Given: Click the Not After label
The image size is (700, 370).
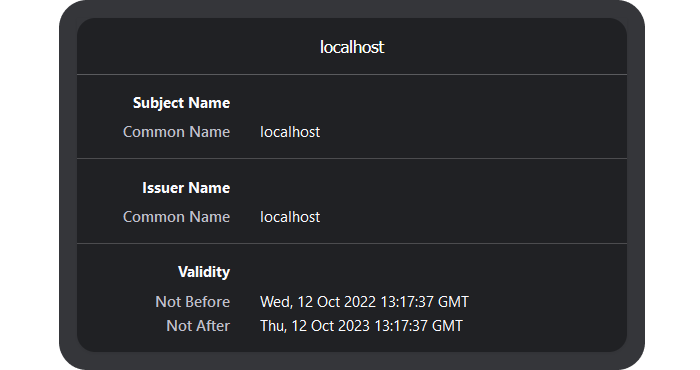Looking at the screenshot, I should coord(198,326).
